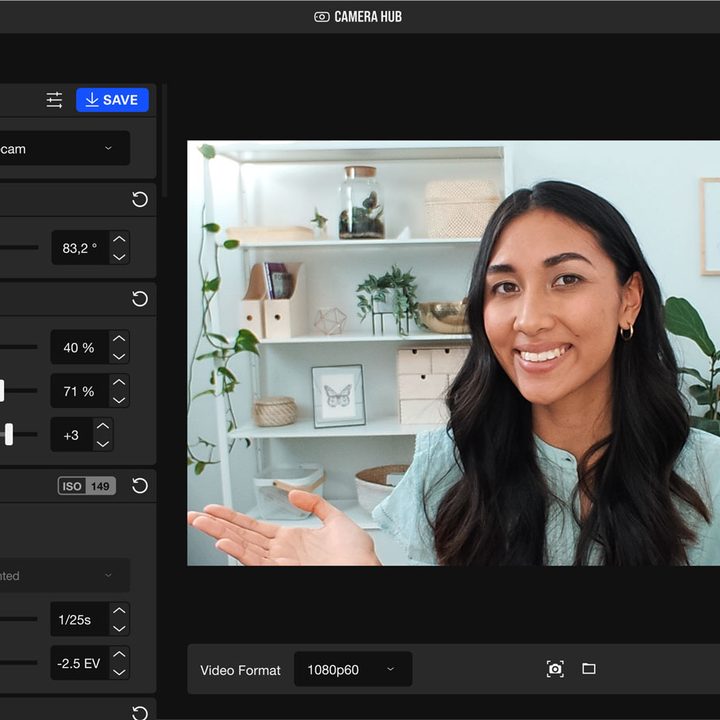This screenshot has height=720, width=720.
Task: Click the slider track beside the 83,2° field
Action: [19, 247]
